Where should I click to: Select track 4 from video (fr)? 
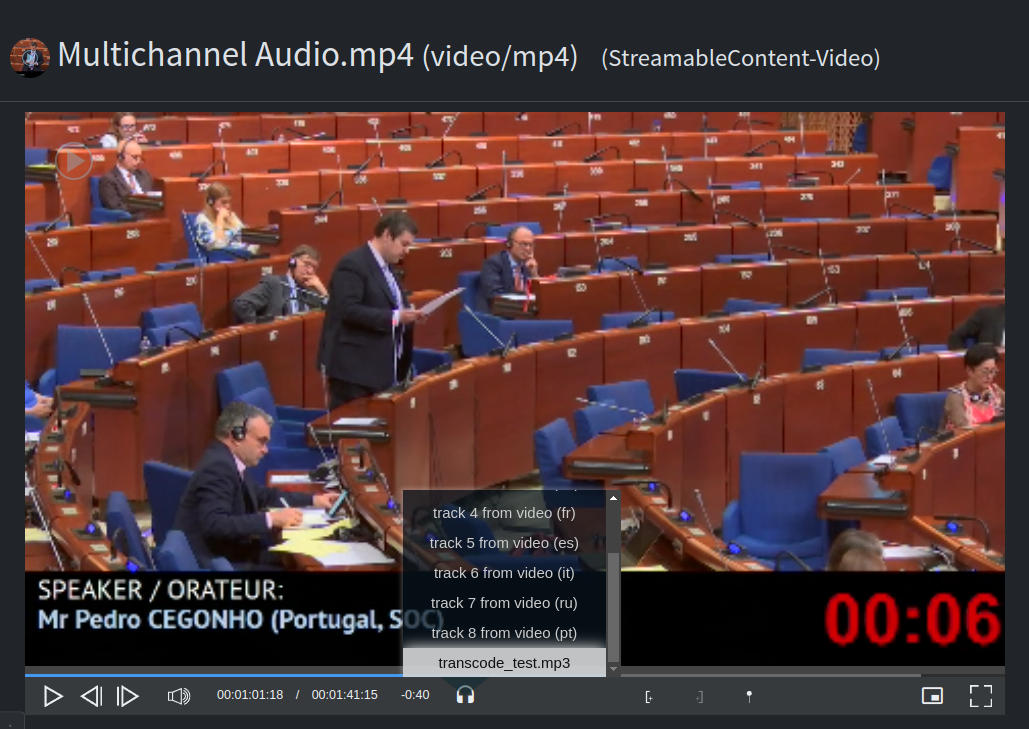coord(504,513)
